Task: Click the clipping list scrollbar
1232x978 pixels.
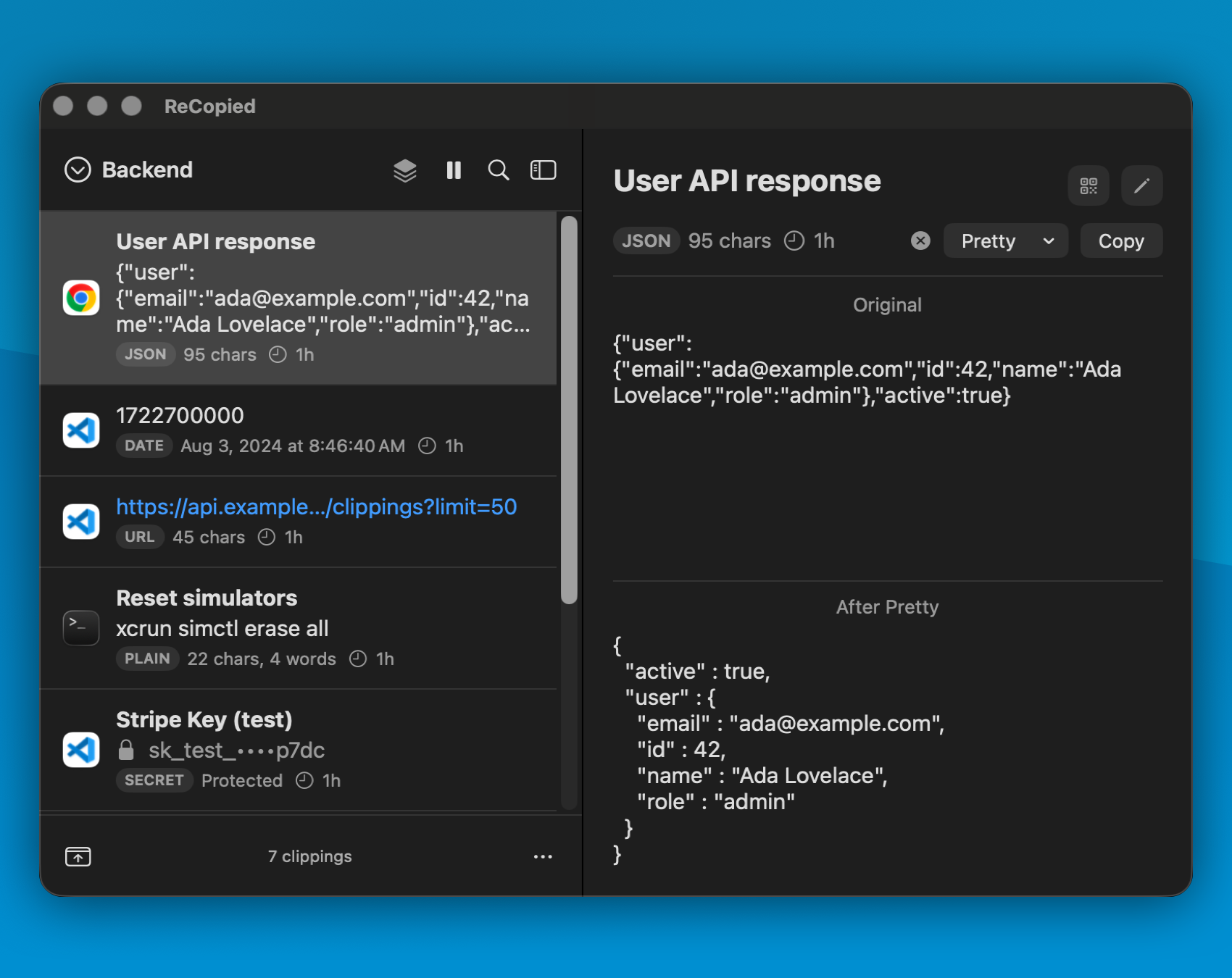Action: [x=570, y=410]
